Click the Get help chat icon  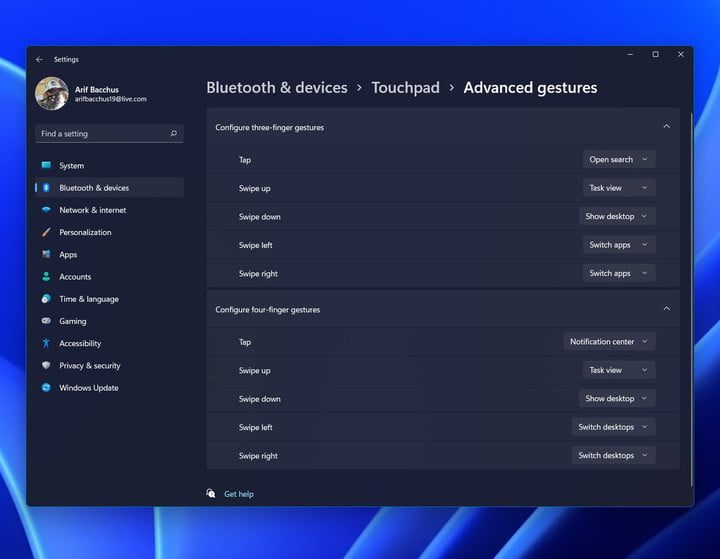[210, 493]
